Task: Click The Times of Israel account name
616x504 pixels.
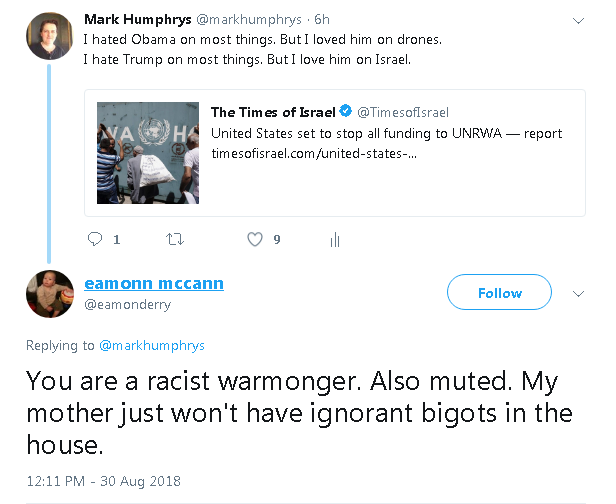Action: coord(272,112)
